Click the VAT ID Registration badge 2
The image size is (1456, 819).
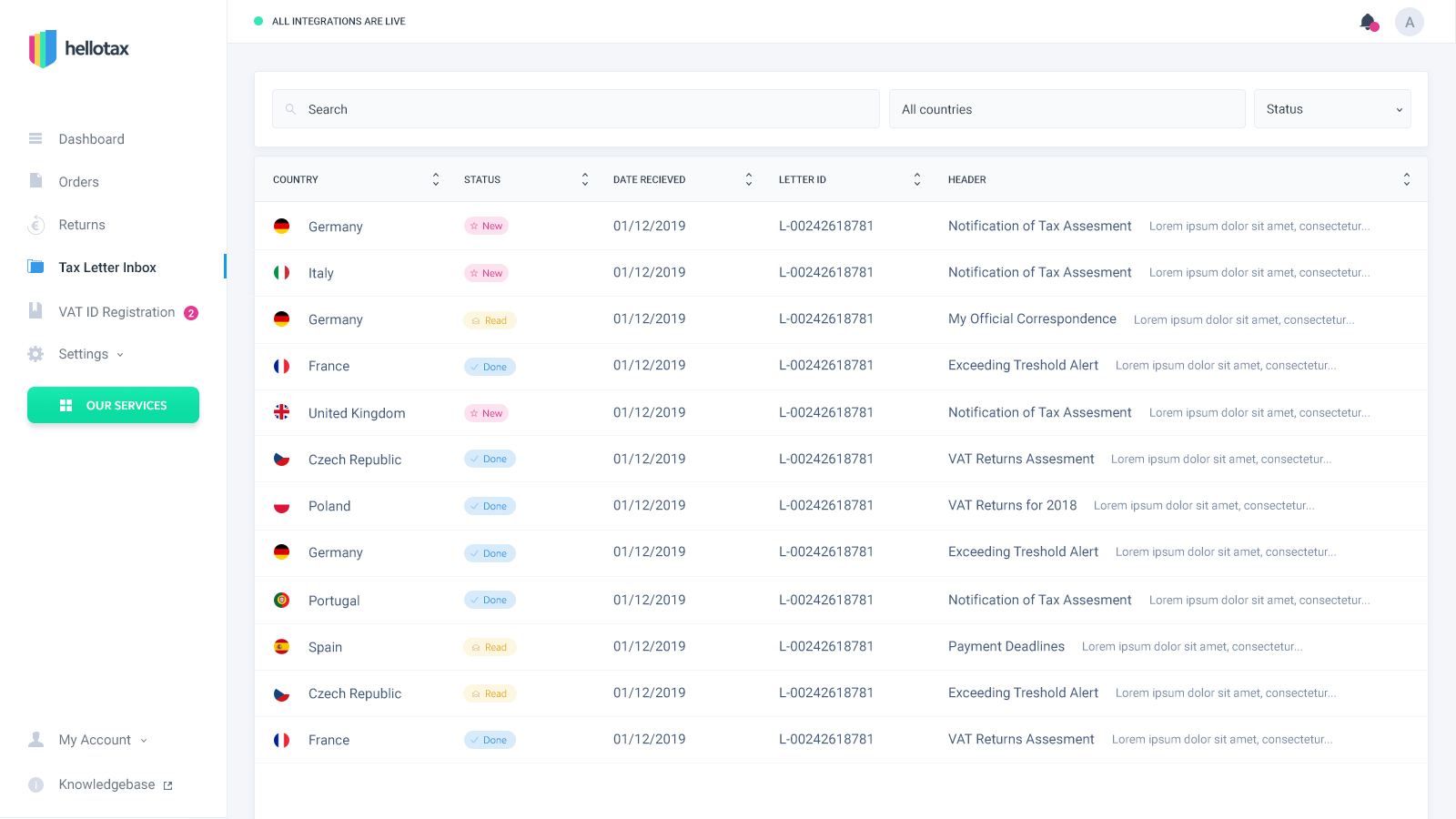[191, 313]
